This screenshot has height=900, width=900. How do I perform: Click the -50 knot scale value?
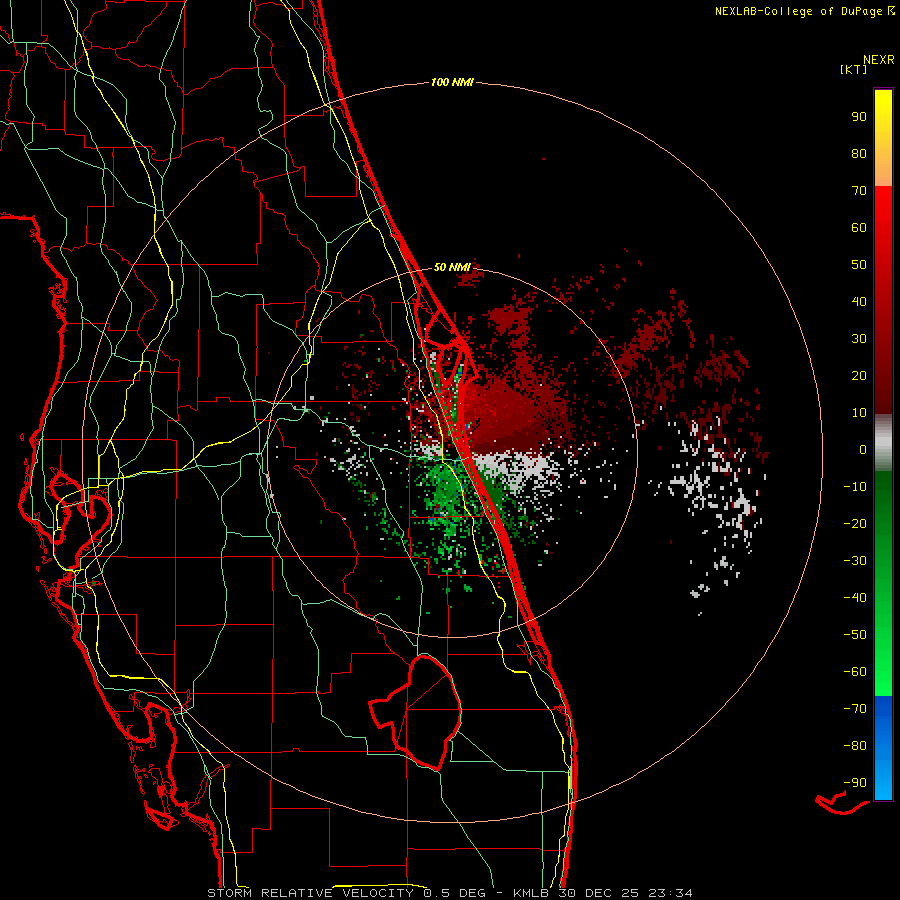pos(855,635)
